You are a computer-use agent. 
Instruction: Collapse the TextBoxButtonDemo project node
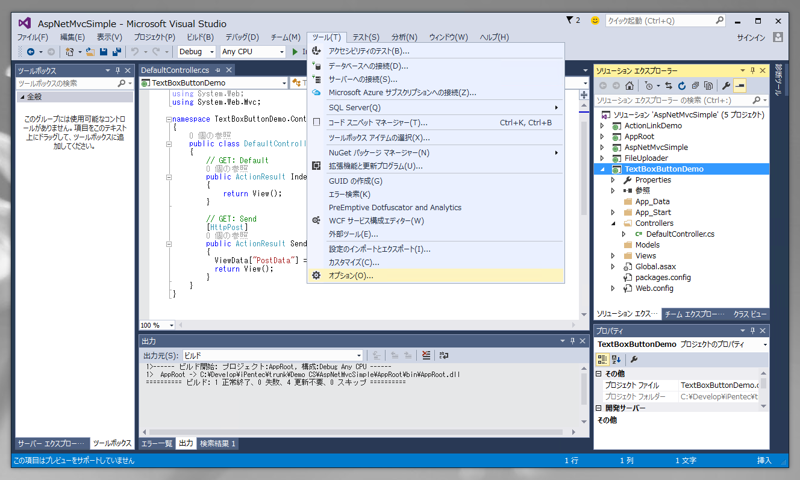[602, 169]
